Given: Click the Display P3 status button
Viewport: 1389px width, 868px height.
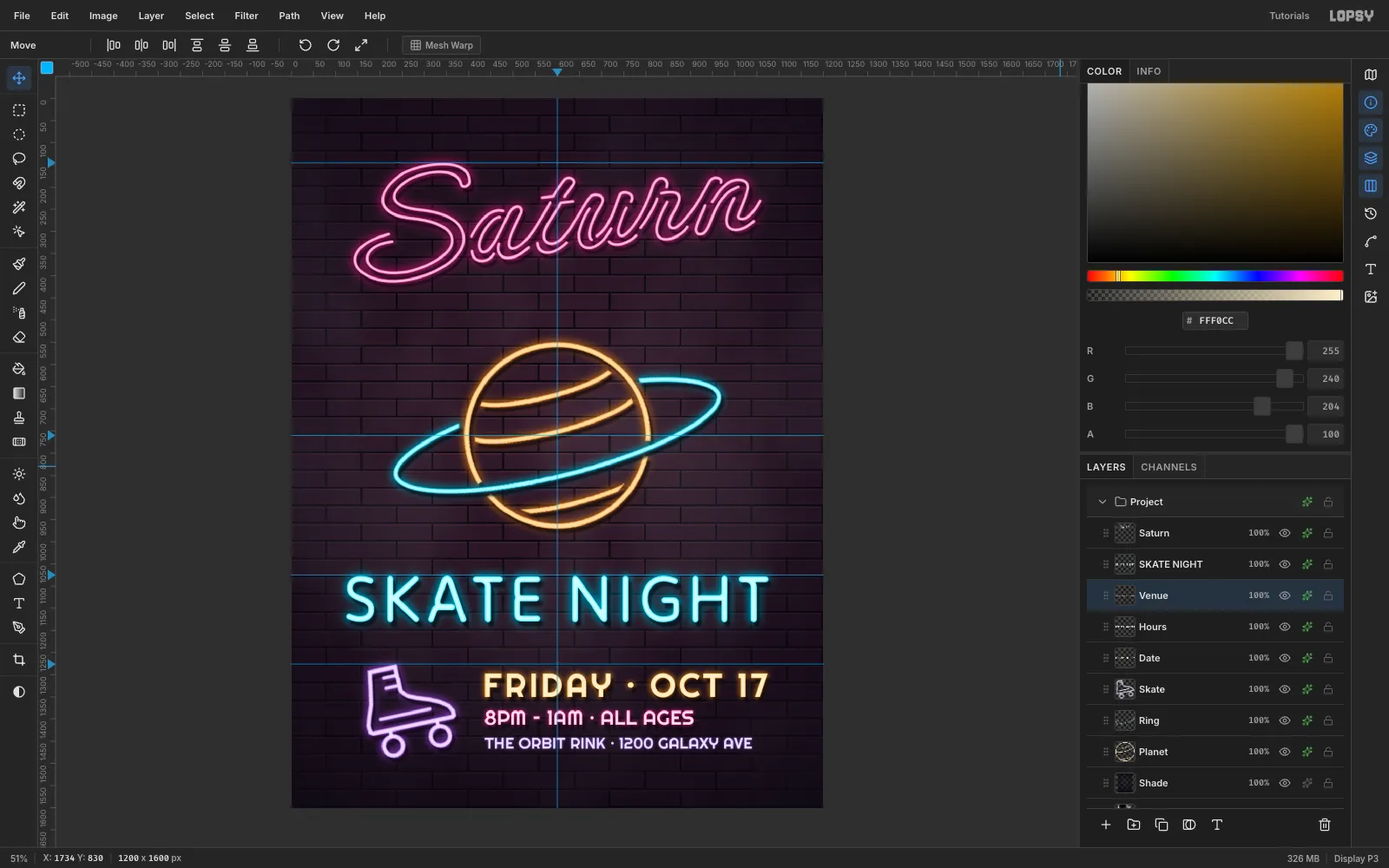Looking at the screenshot, I should pyautogui.click(x=1356, y=858).
